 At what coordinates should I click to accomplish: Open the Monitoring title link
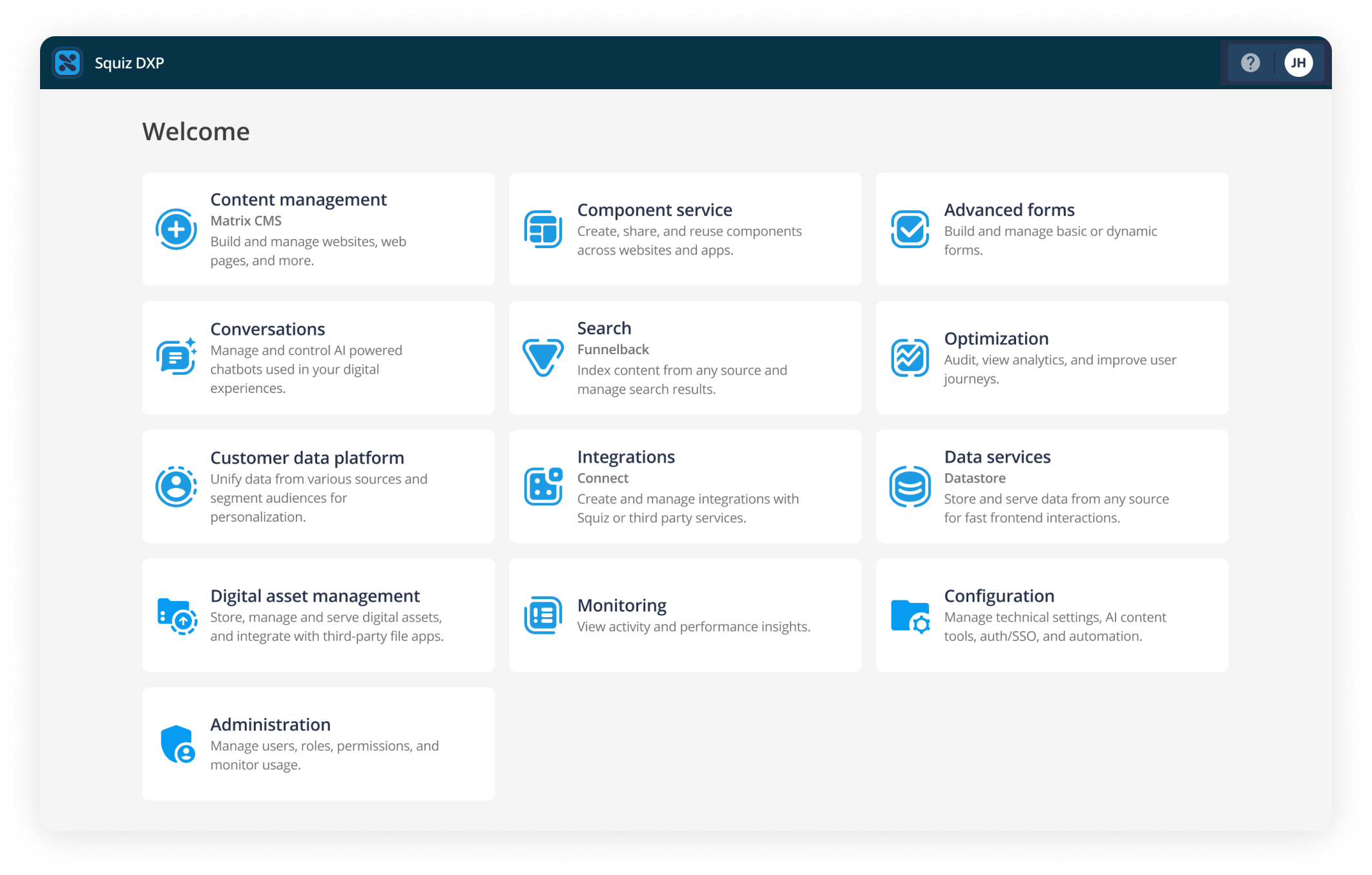621,606
